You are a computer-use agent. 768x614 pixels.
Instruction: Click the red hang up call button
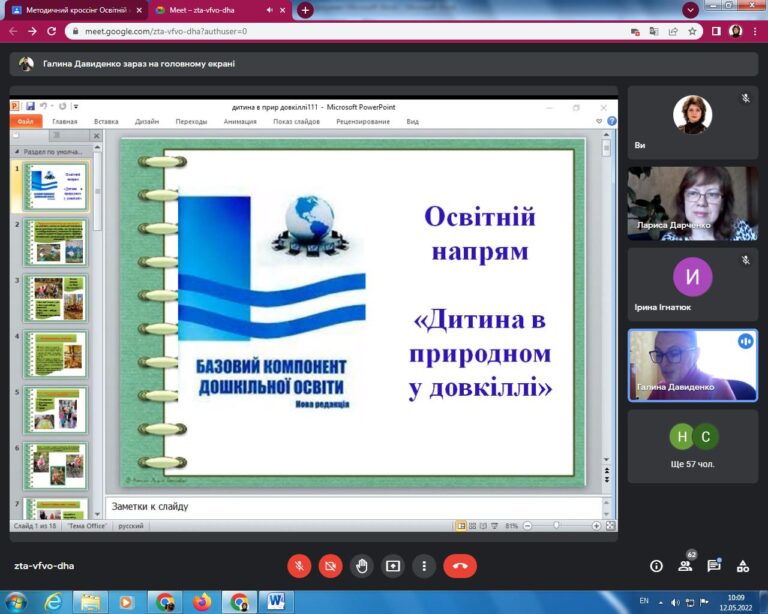(459, 566)
